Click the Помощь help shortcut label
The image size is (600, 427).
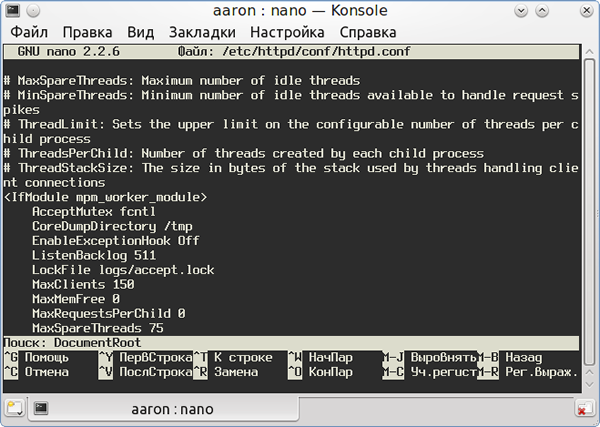pyautogui.click(x=46, y=357)
